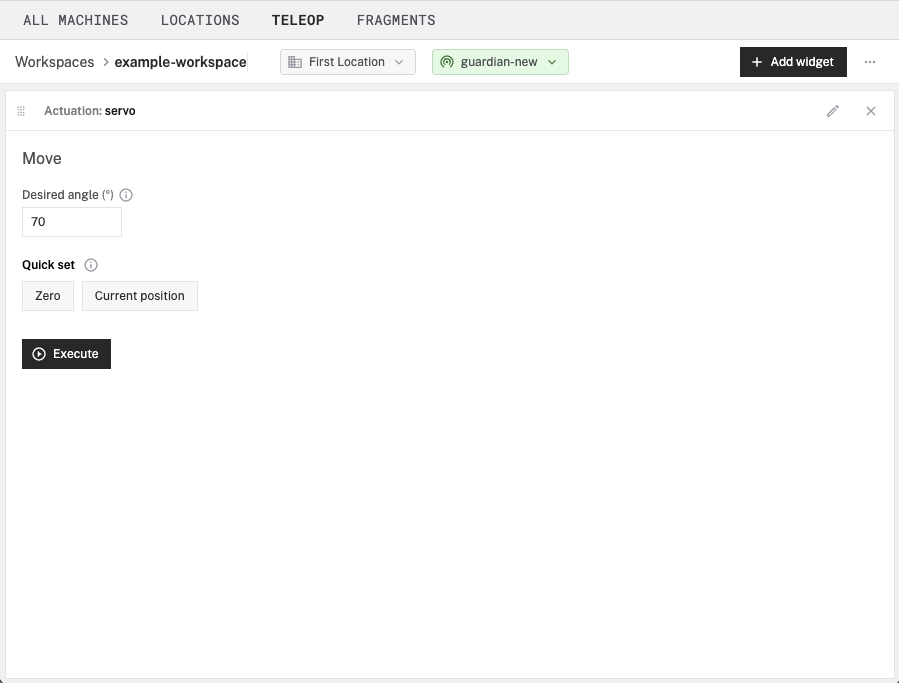Select the TELEOP tab

click(x=298, y=20)
